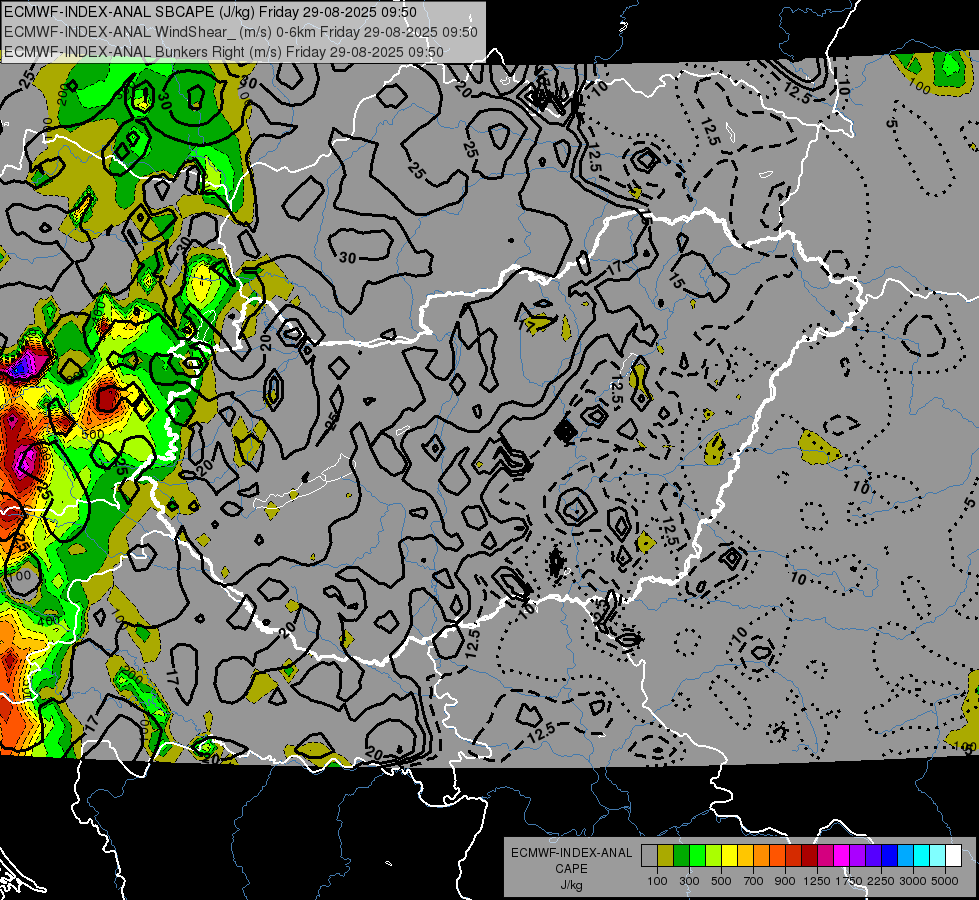Click the ECMWF-INDEX-ANAL legend title
This screenshot has width=979, height=900.
coord(571,853)
